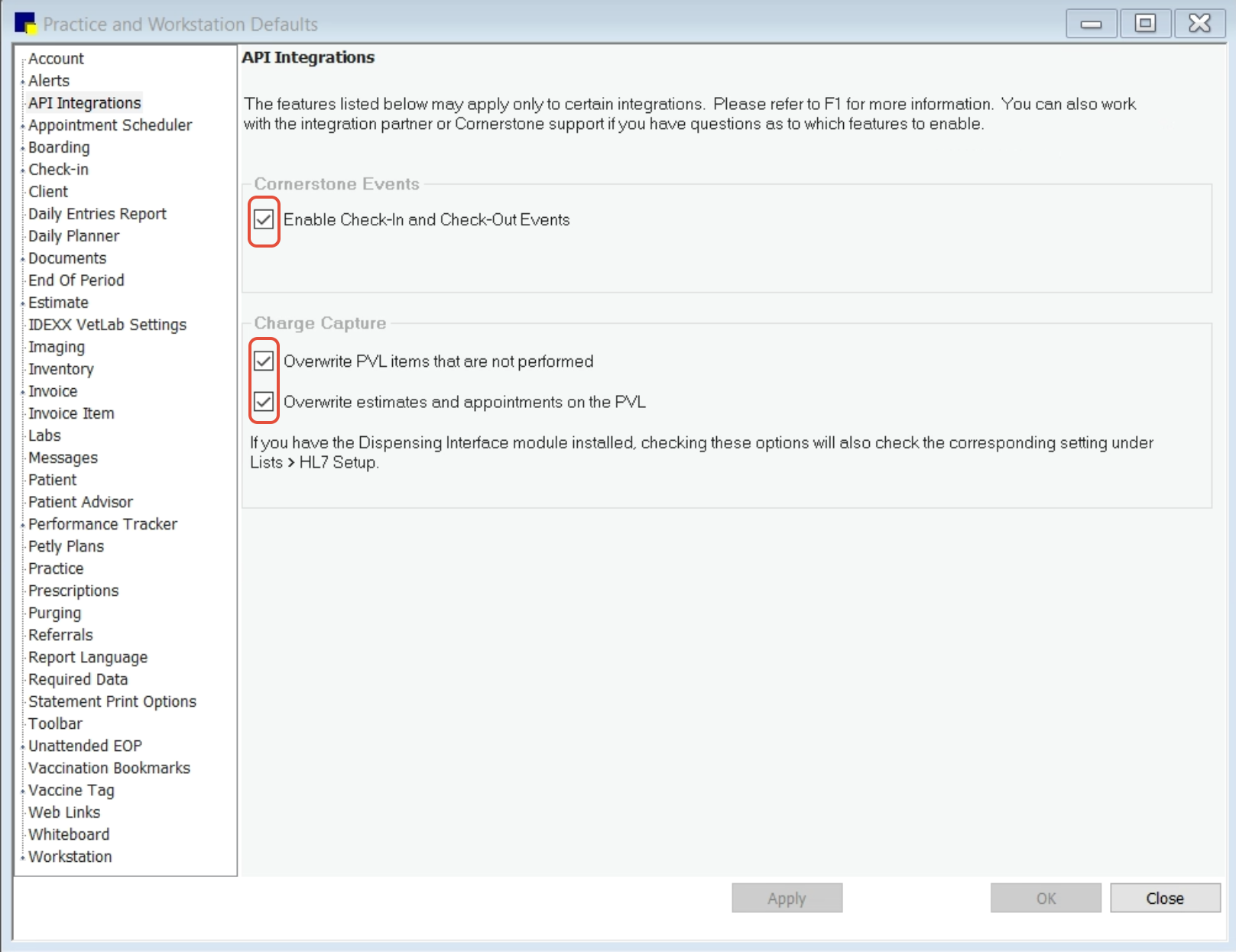Select Documents in the tree
Viewport: 1236px width, 952px height.
coord(67,258)
